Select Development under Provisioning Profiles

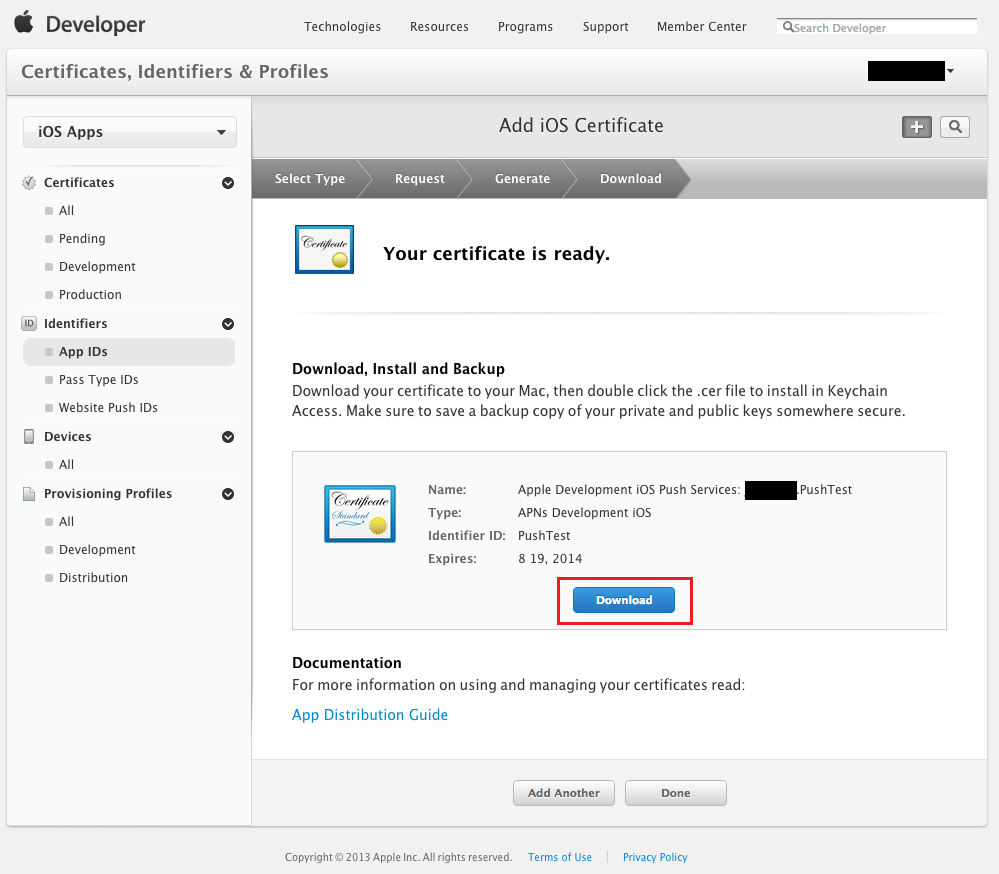(97, 550)
